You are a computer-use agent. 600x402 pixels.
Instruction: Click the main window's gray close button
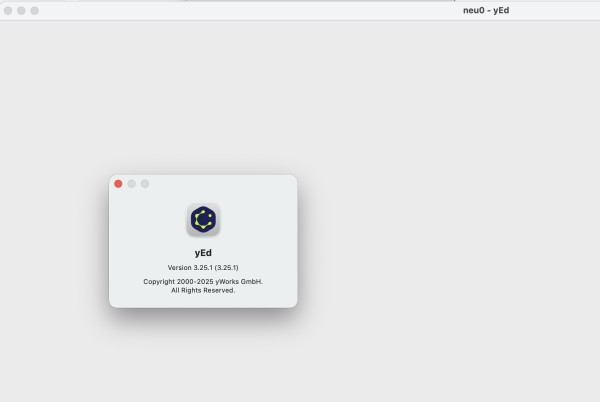point(8,10)
